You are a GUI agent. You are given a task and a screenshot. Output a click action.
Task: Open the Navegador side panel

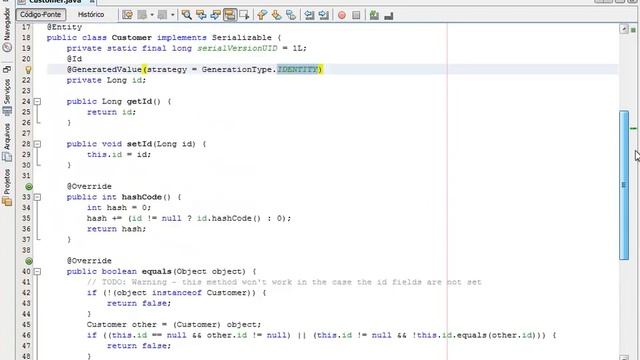click(x=7, y=29)
